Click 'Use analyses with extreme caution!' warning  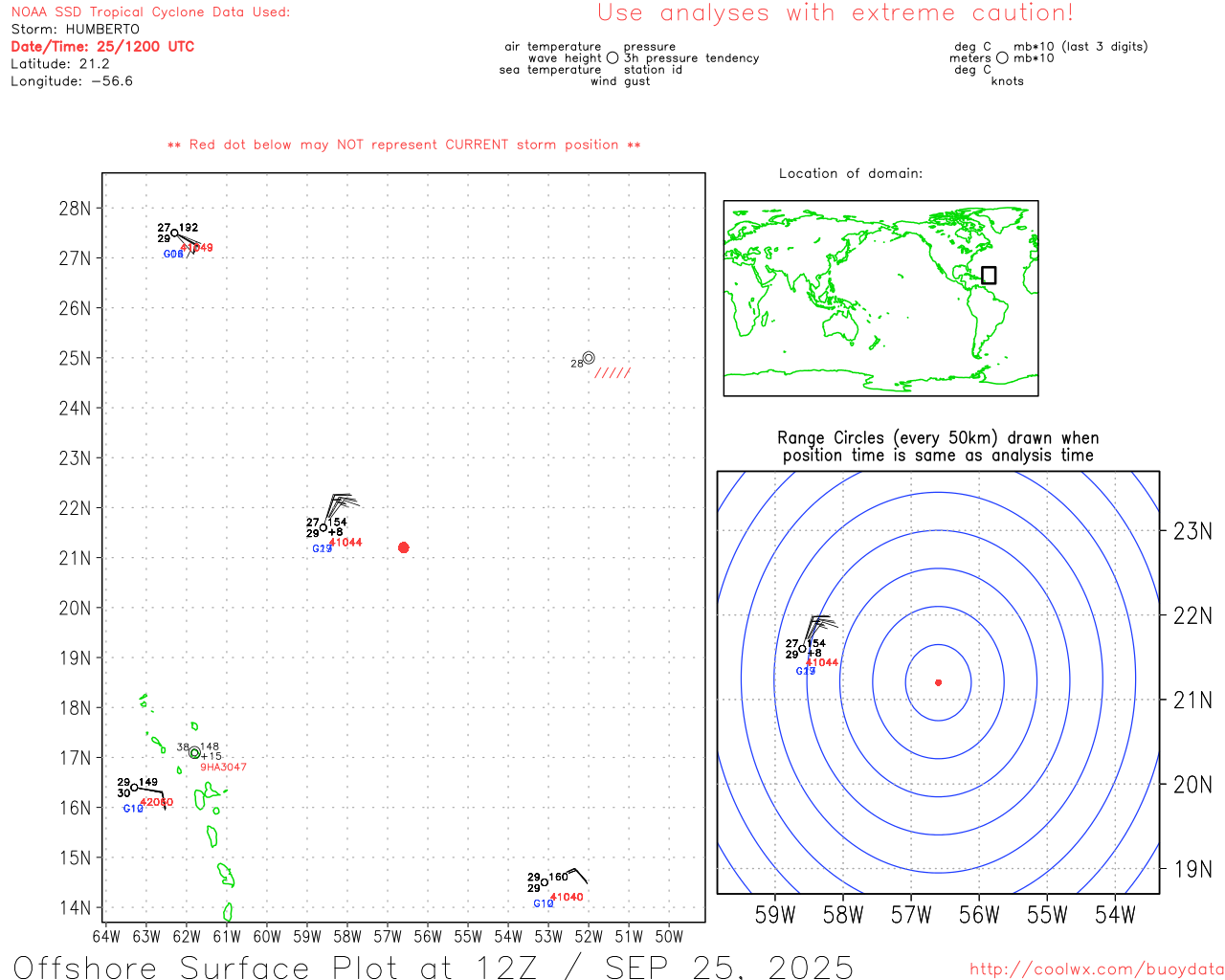pos(835,12)
